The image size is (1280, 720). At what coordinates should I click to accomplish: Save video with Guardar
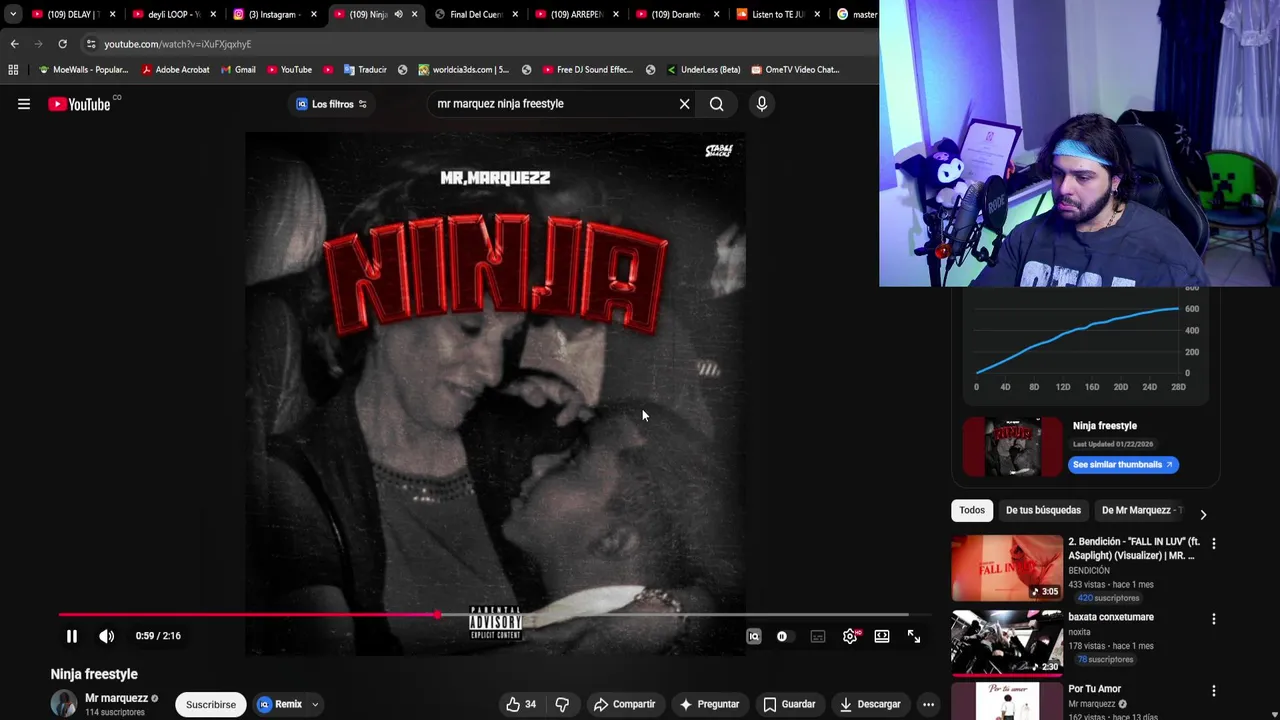click(x=789, y=704)
